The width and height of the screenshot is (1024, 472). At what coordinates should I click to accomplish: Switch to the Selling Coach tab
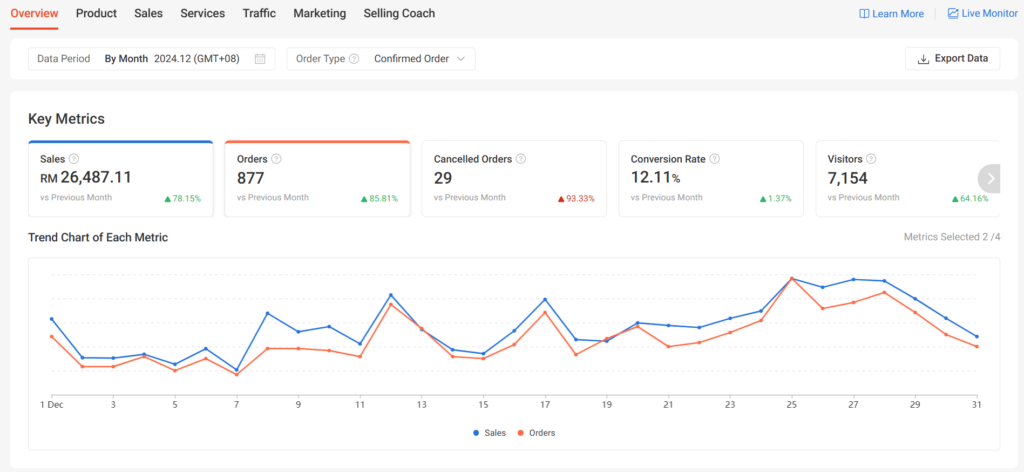[399, 14]
